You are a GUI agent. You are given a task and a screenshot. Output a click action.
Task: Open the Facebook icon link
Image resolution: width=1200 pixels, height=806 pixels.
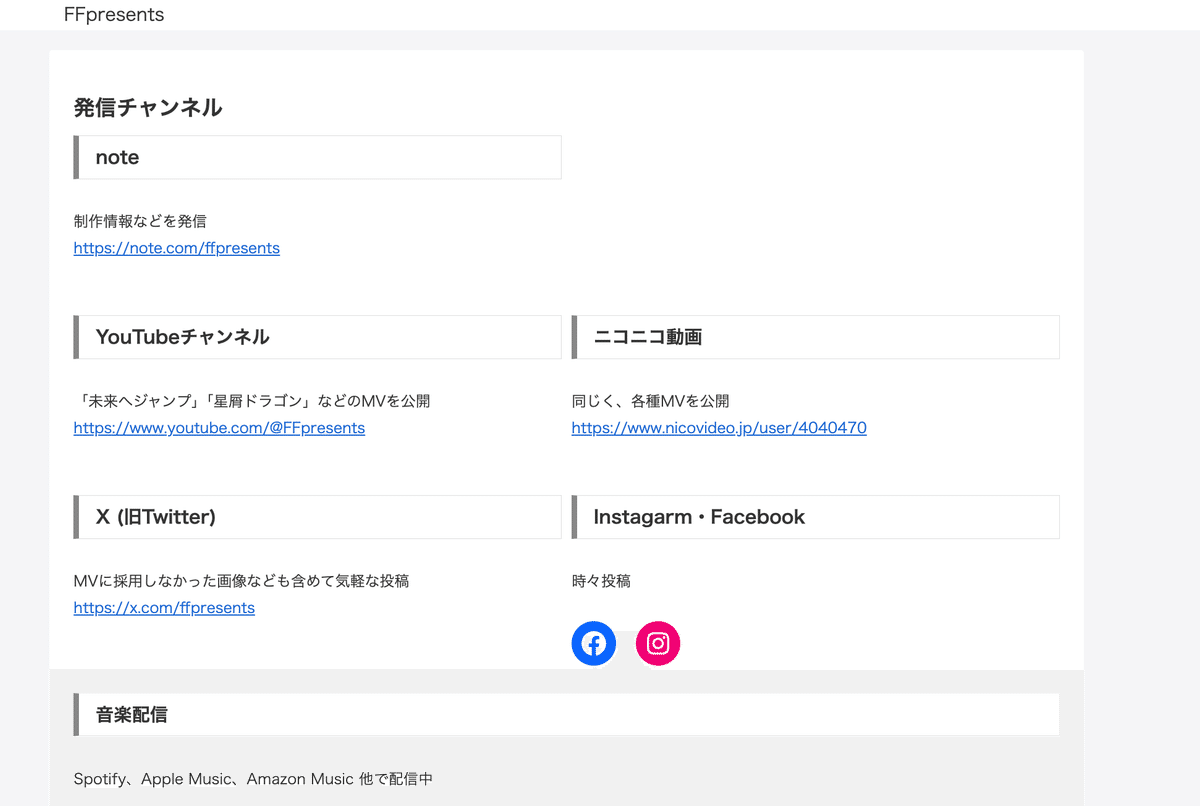tap(594, 643)
